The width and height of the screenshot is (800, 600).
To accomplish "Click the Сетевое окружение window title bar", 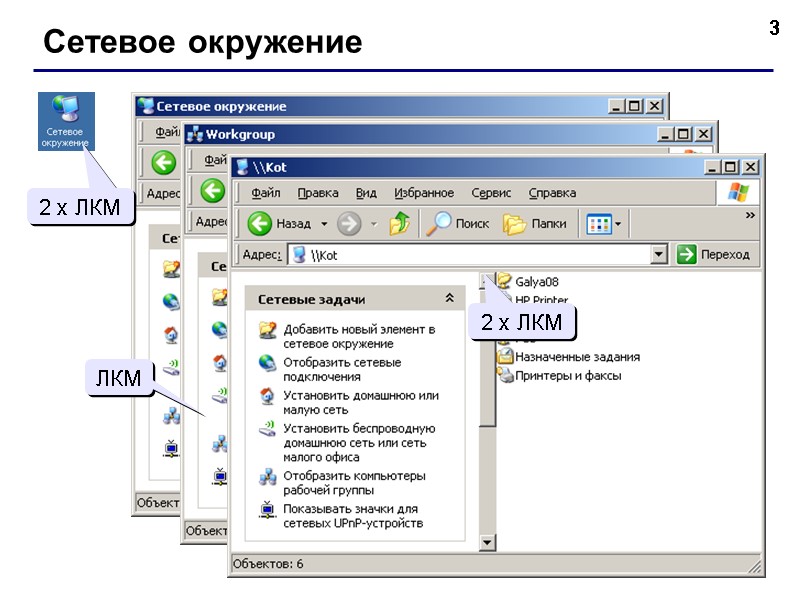I will click(x=372, y=106).
